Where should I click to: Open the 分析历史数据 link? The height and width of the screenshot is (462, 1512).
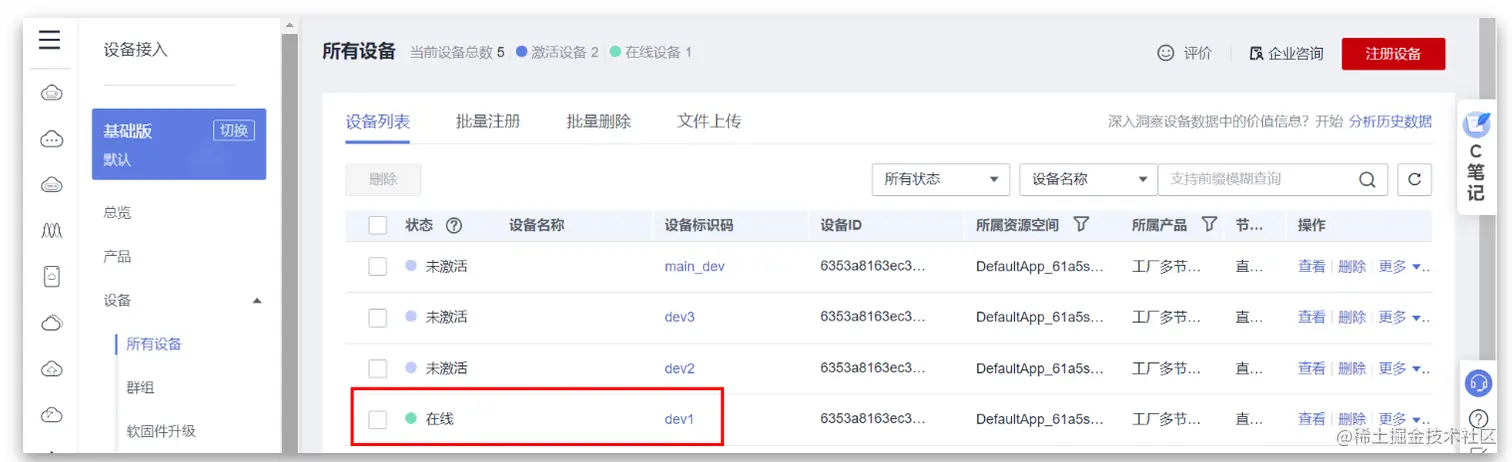(x=1390, y=122)
